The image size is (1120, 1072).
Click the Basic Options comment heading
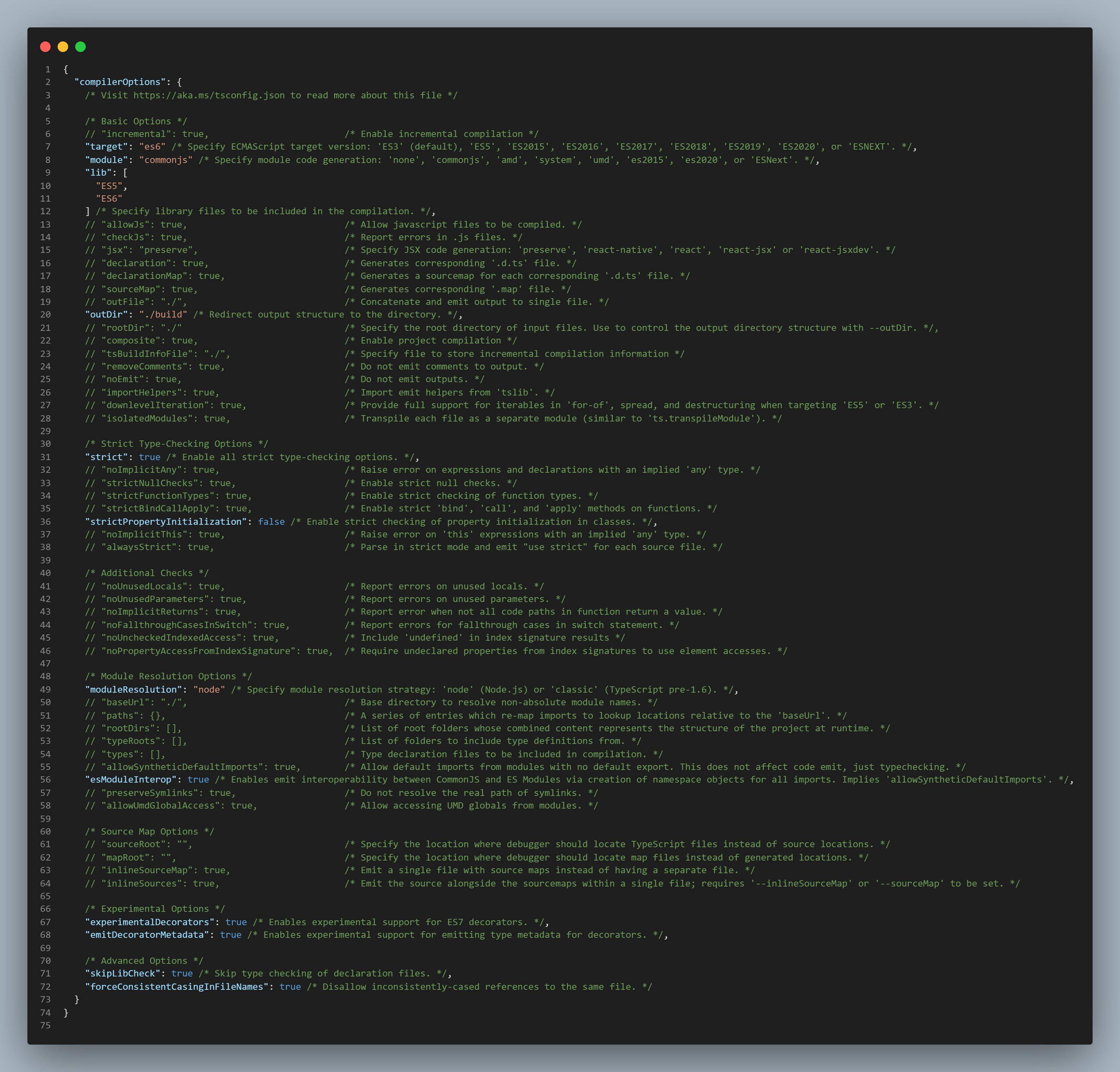point(136,121)
